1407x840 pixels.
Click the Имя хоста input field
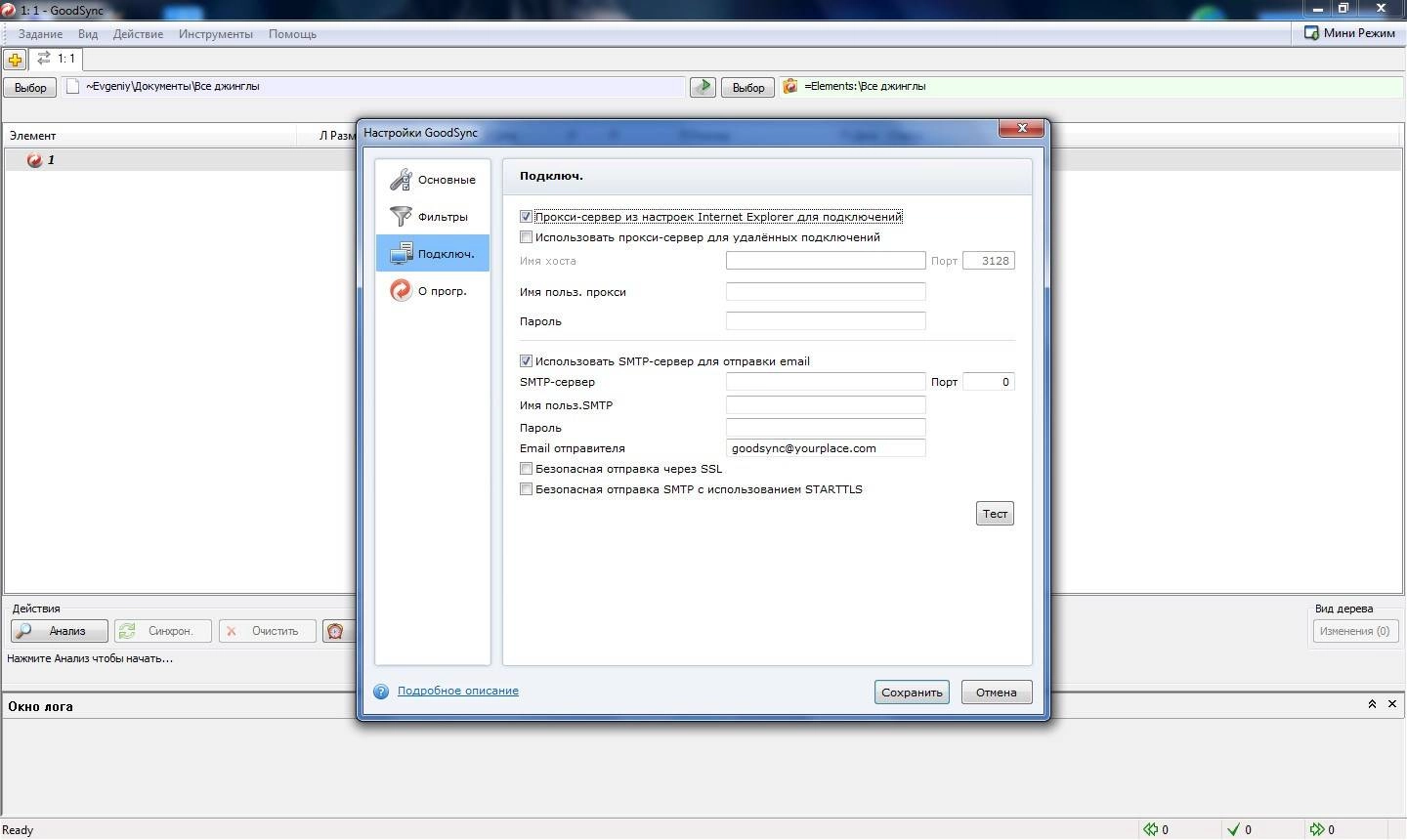(826, 261)
